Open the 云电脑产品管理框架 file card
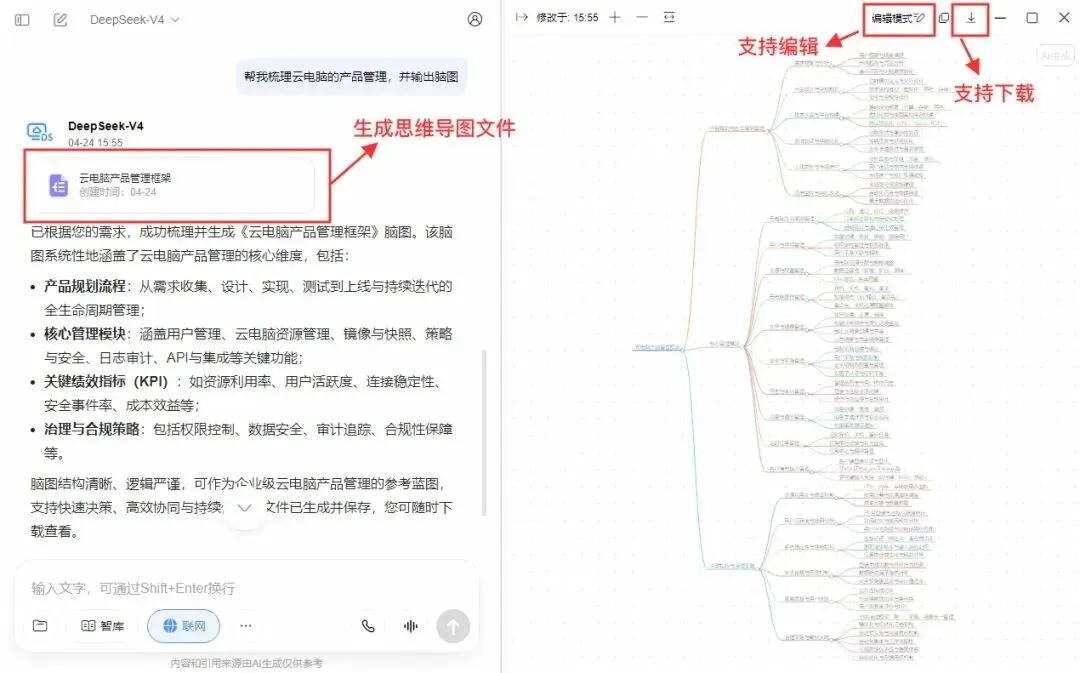 click(177, 185)
